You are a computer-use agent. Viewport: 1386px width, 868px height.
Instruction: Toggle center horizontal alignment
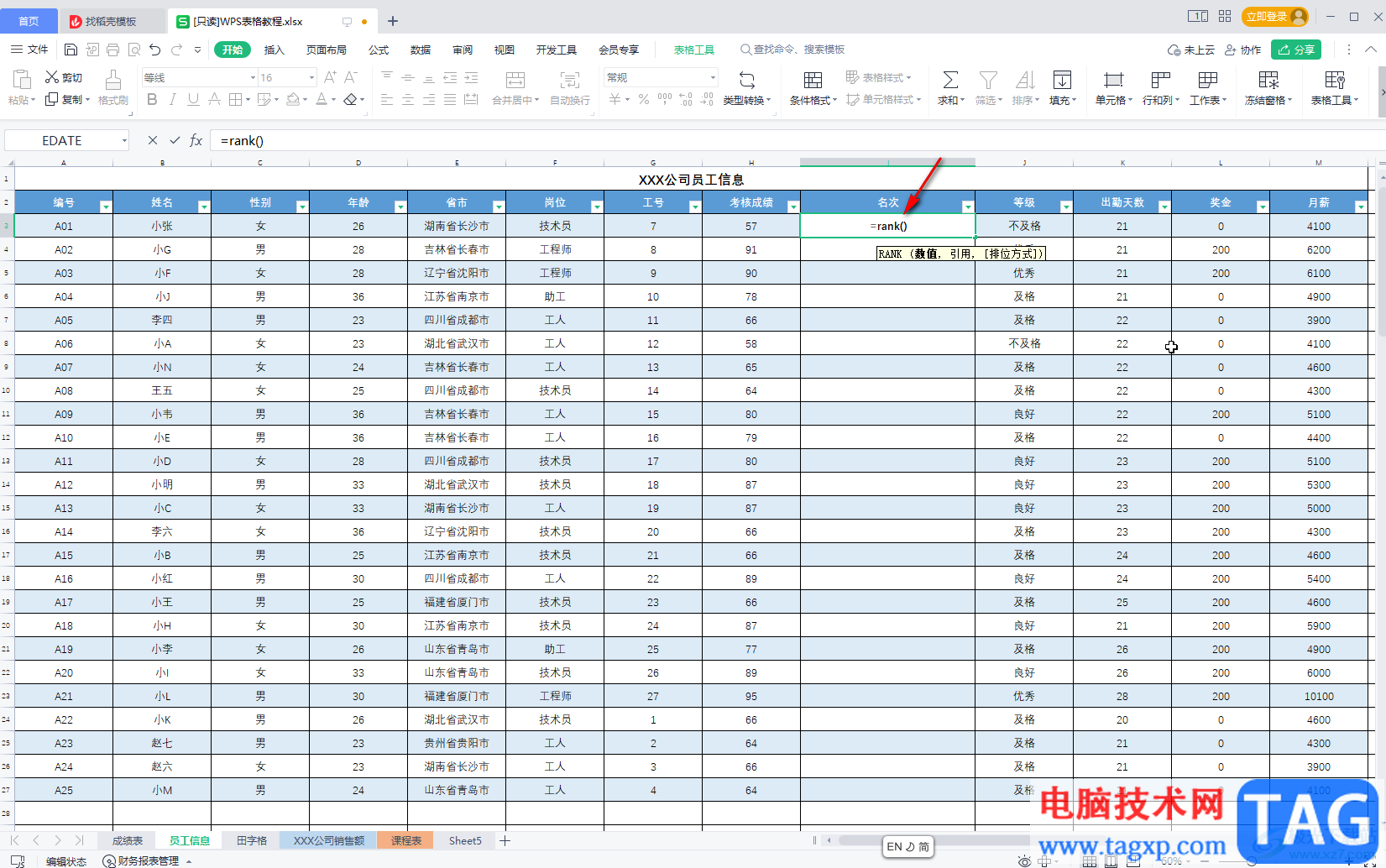[408, 99]
